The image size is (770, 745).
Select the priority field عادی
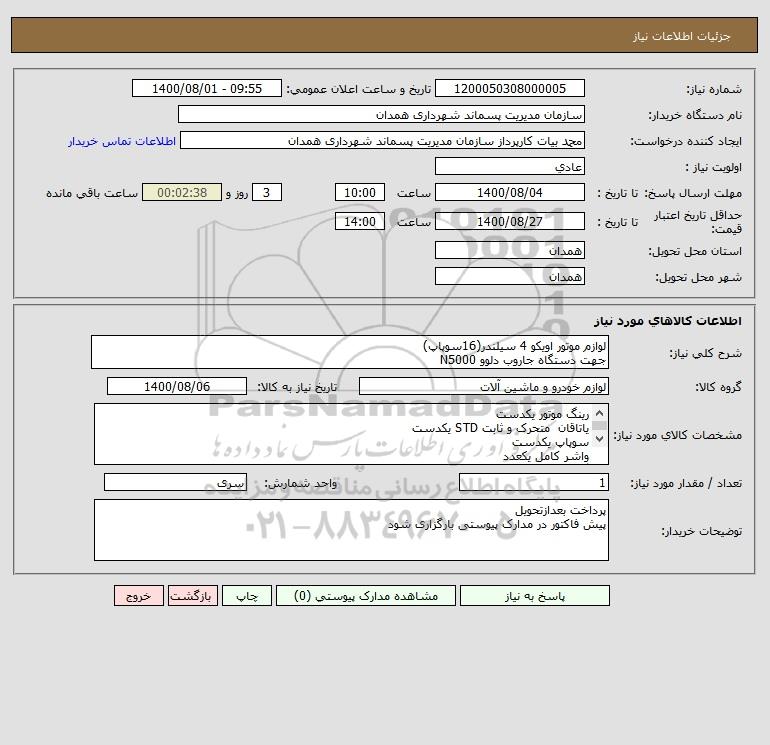[510, 166]
